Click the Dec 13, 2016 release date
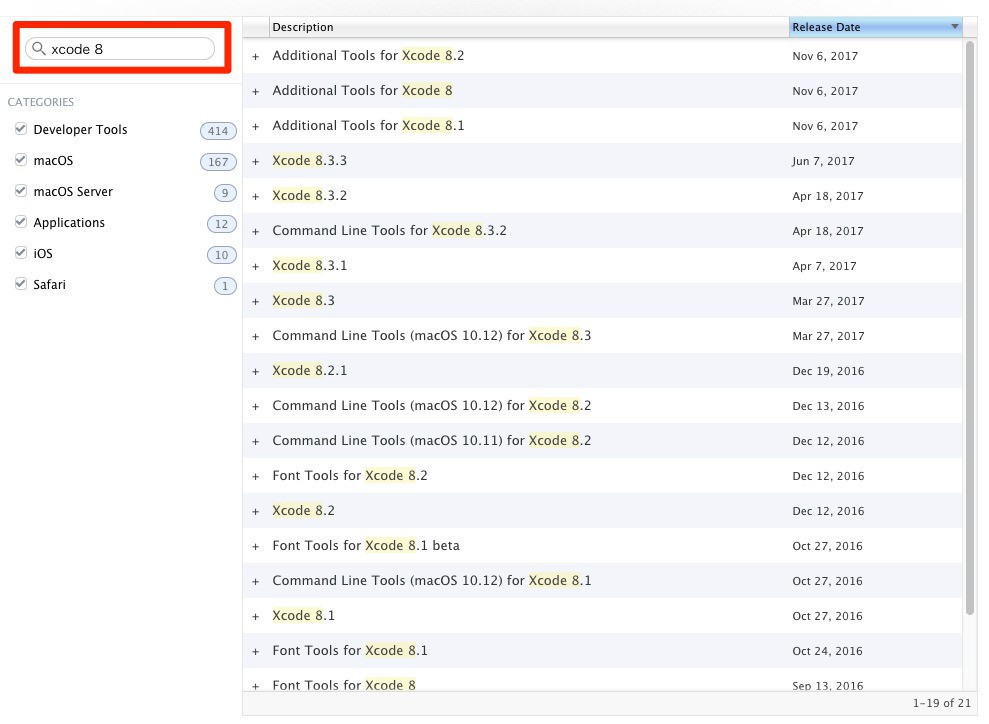989x724 pixels. coord(828,406)
